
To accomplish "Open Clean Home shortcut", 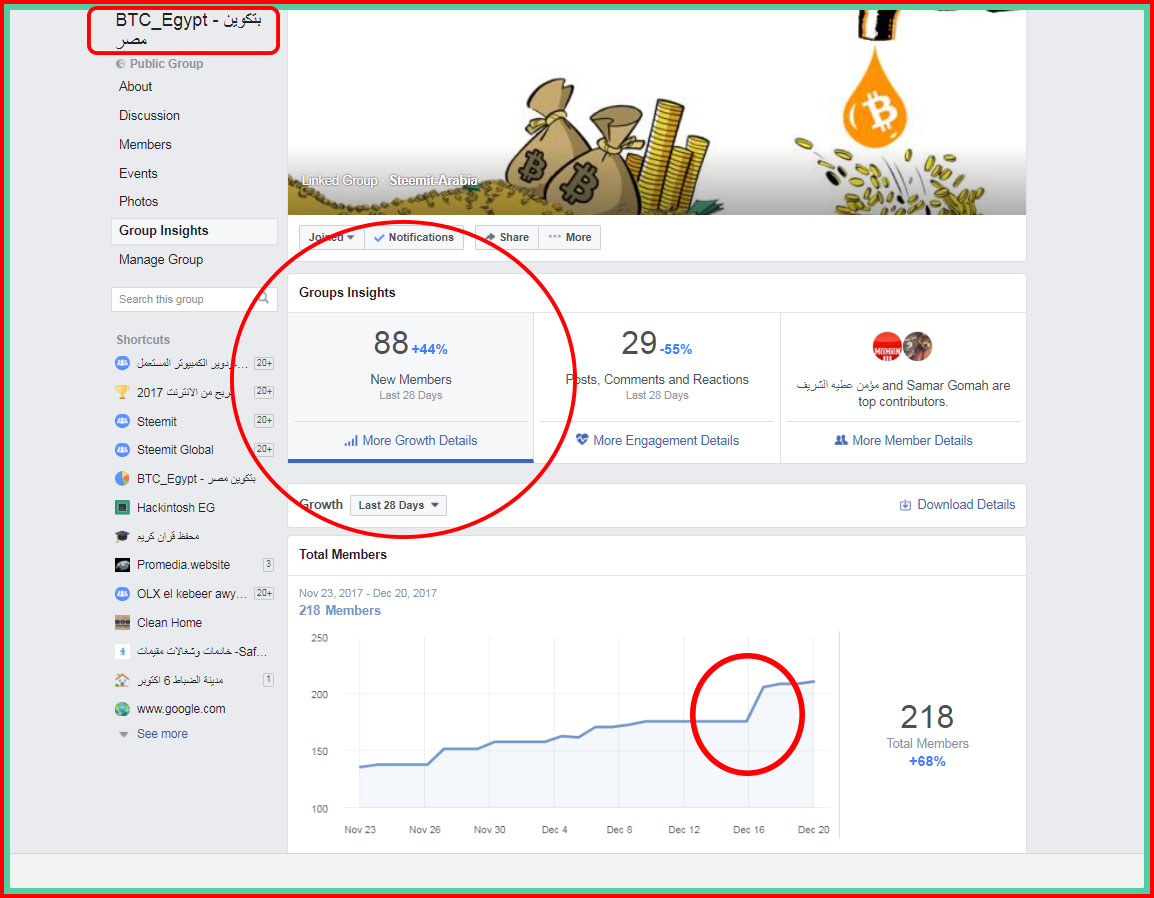I will tap(169, 622).
